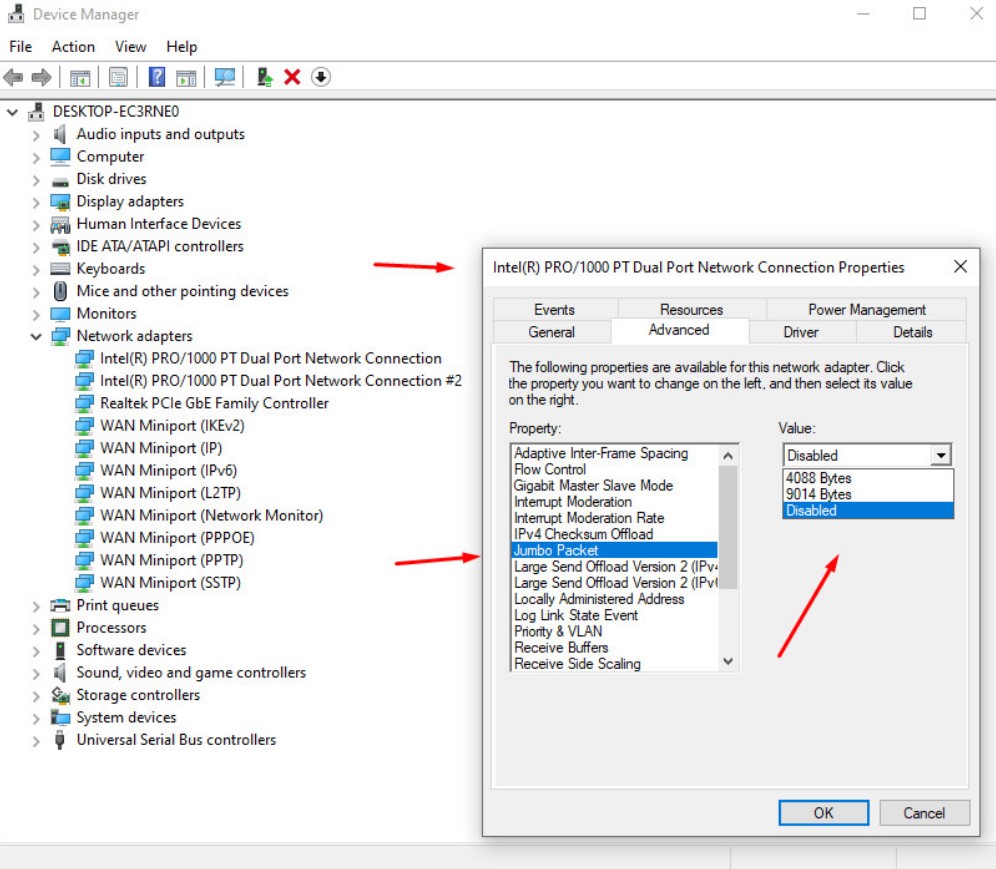Open the File menu
Image resolution: width=996 pixels, height=869 pixels.
(x=20, y=47)
